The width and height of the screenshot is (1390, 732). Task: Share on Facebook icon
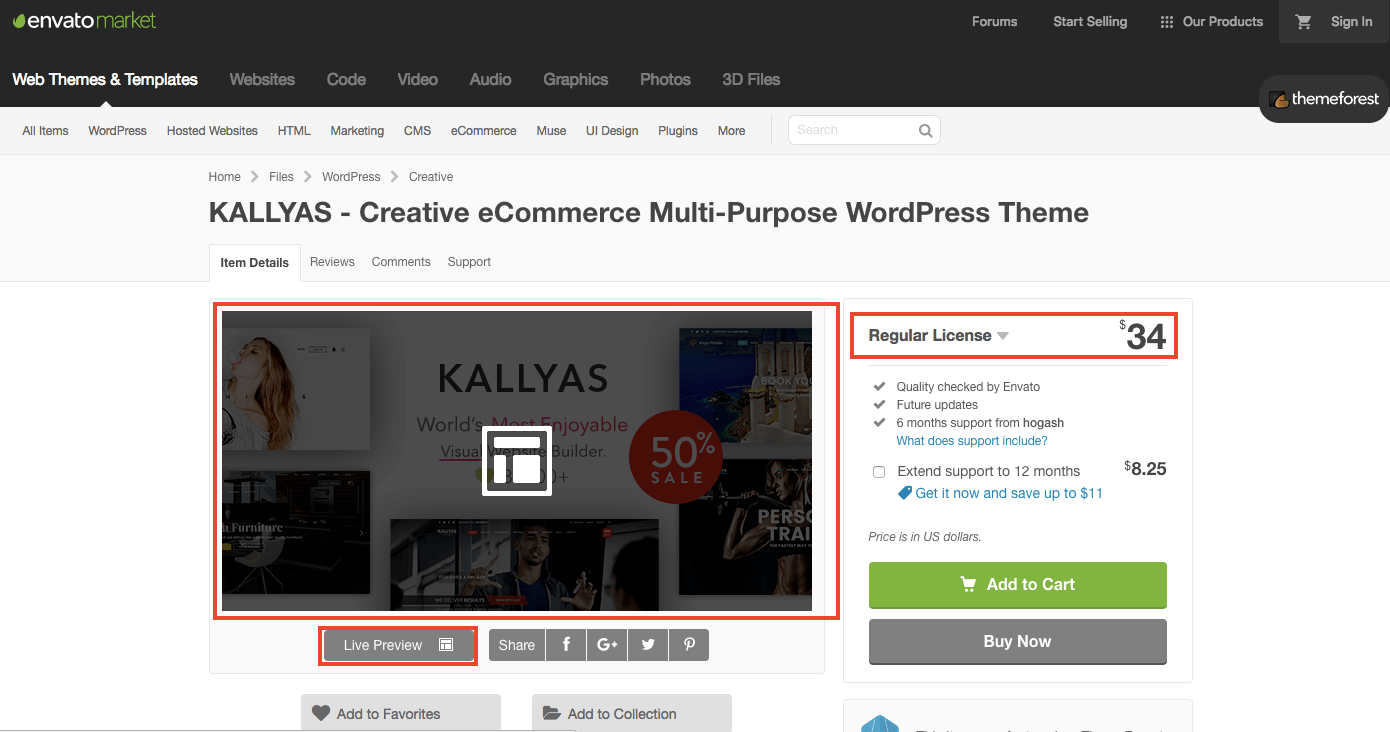(566, 645)
